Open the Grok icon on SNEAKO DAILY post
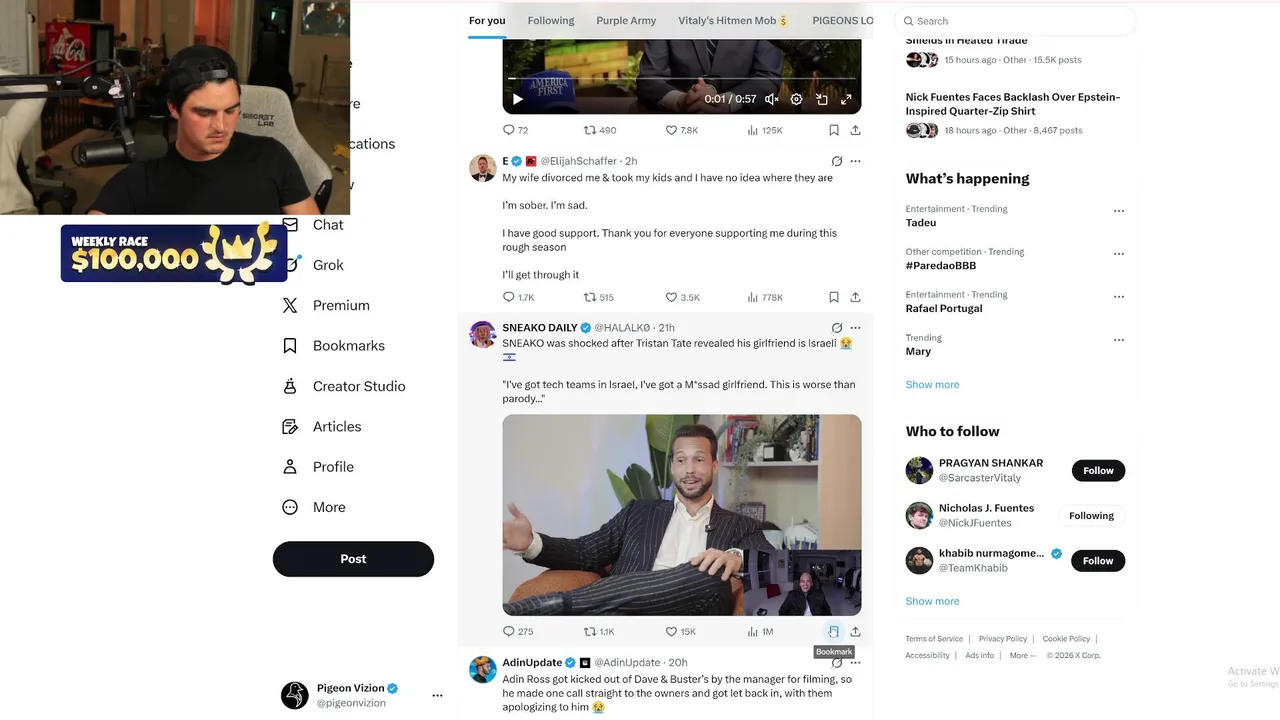This screenshot has width=1280, height=720. point(837,328)
